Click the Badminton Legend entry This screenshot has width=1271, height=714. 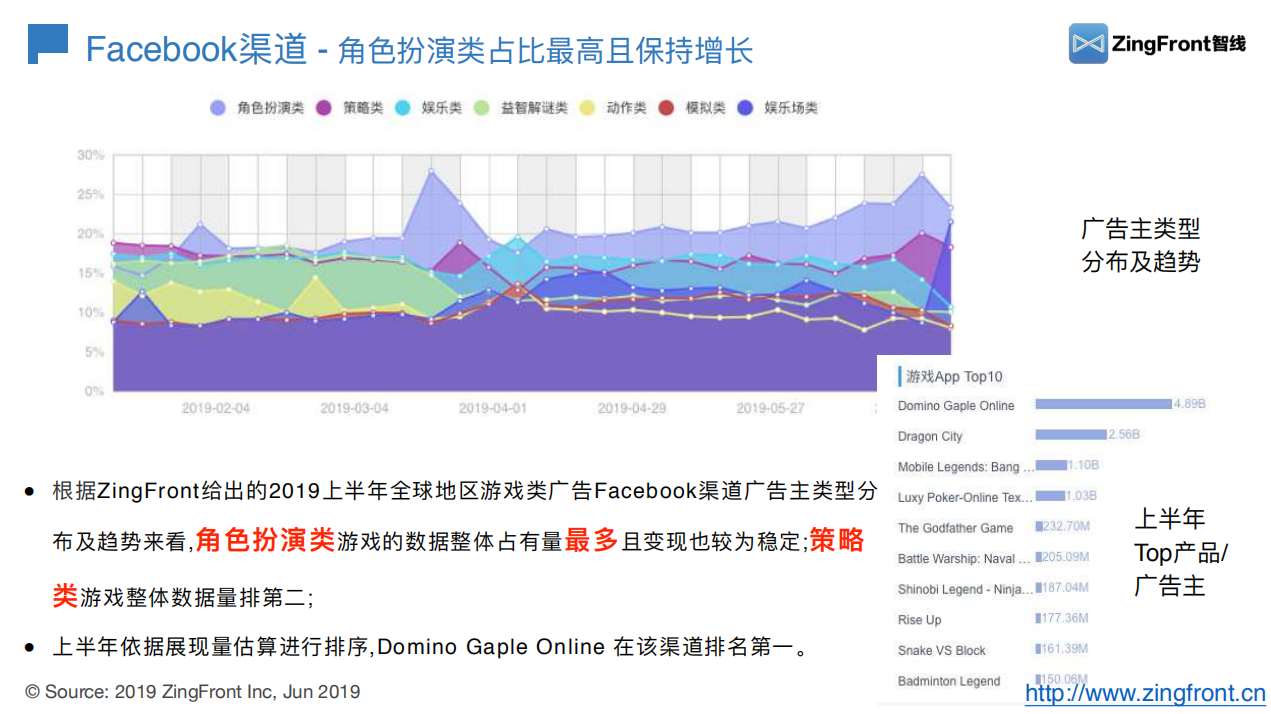(948, 681)
